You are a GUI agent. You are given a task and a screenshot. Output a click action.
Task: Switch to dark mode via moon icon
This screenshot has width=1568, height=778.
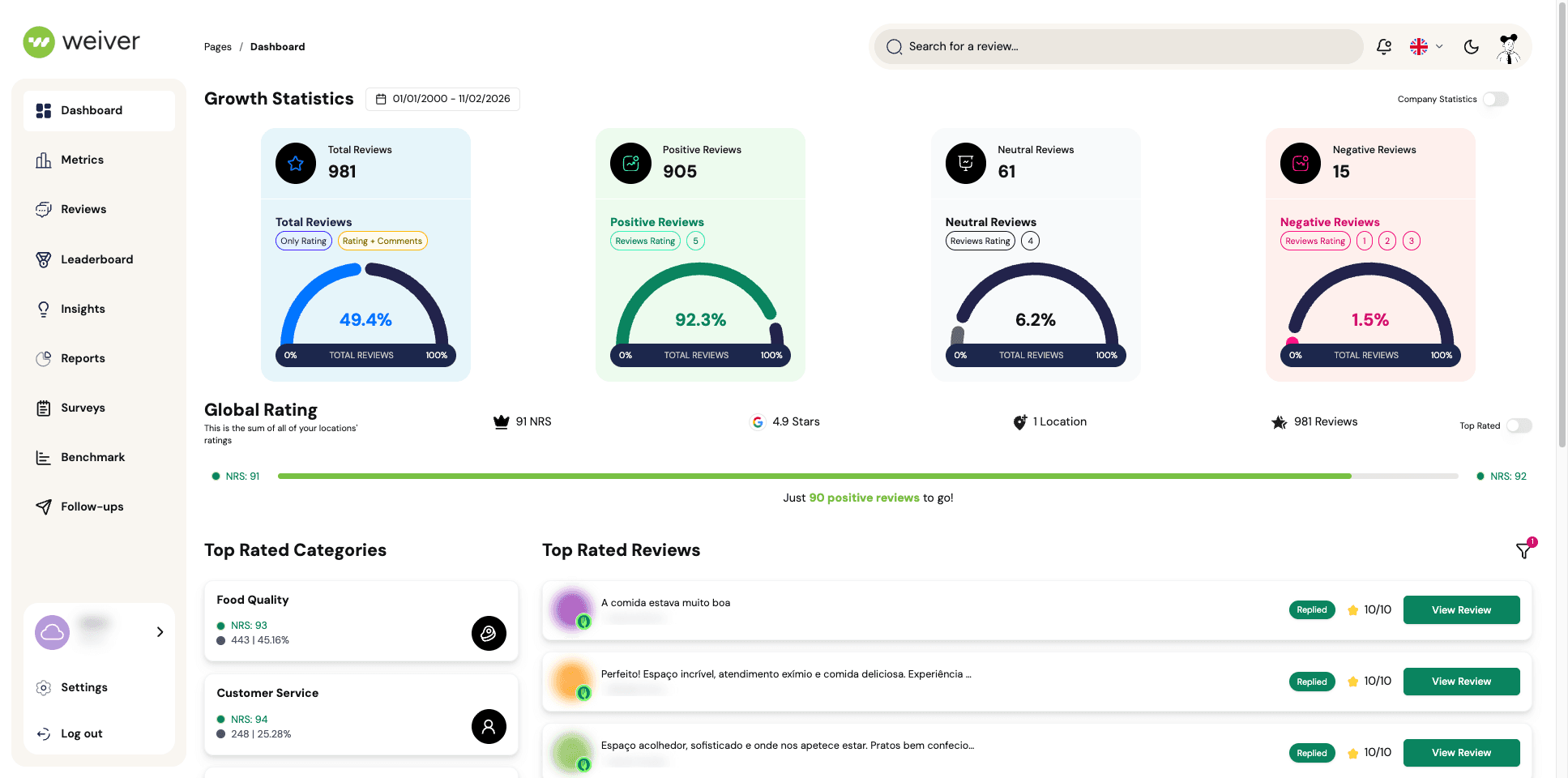[1472, 47]
